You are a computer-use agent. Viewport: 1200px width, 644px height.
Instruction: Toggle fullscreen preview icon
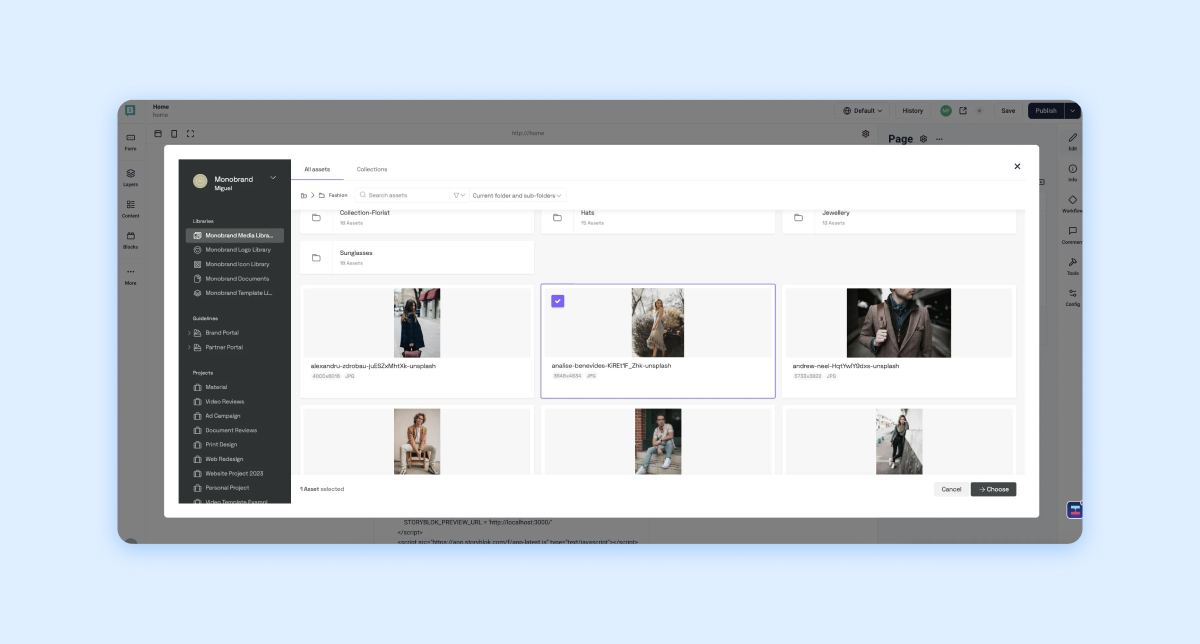pyautogui.click(x=191, y=133)
